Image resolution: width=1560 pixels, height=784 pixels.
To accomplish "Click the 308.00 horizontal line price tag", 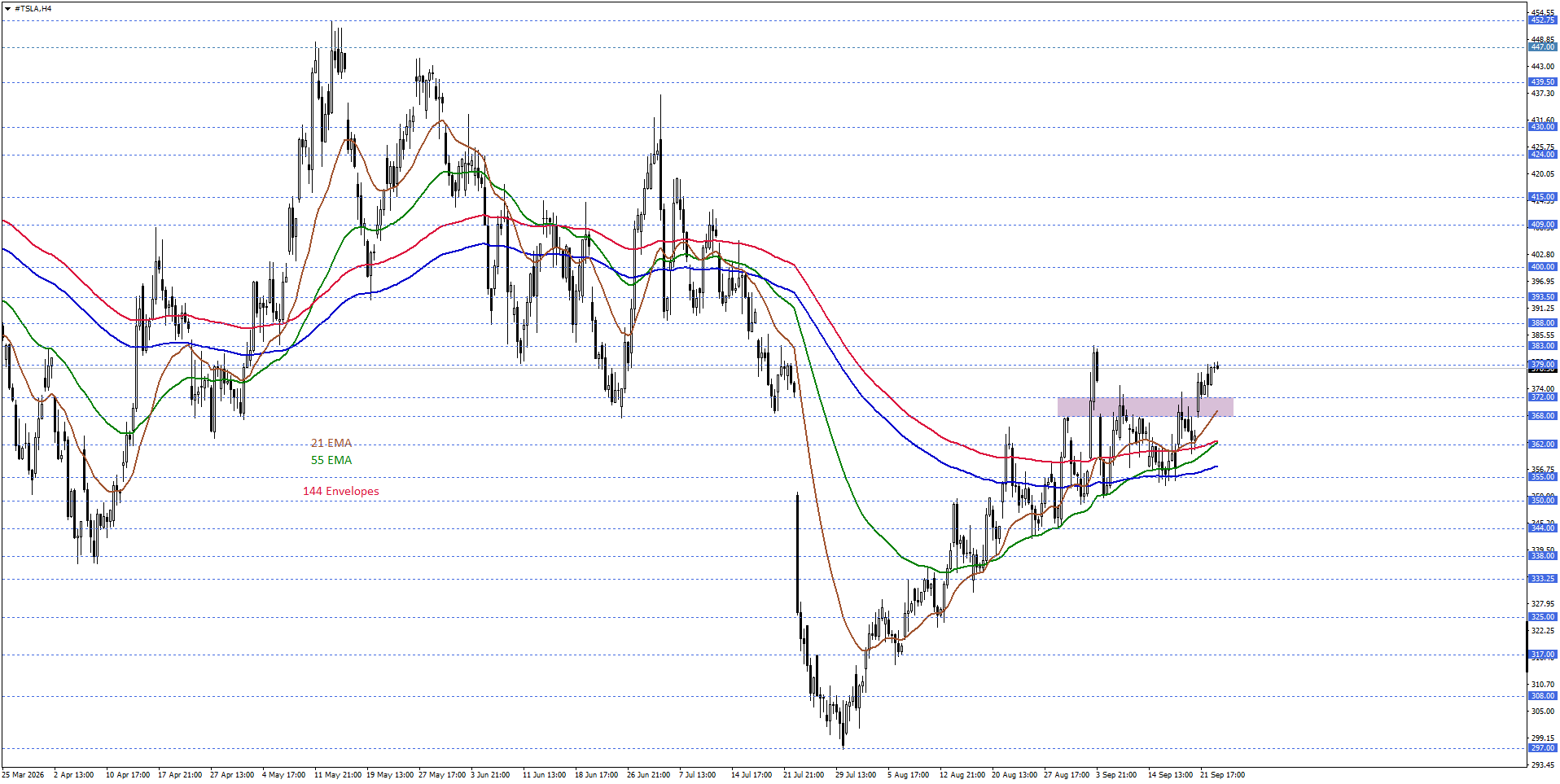I will (x=1543, y=696).
